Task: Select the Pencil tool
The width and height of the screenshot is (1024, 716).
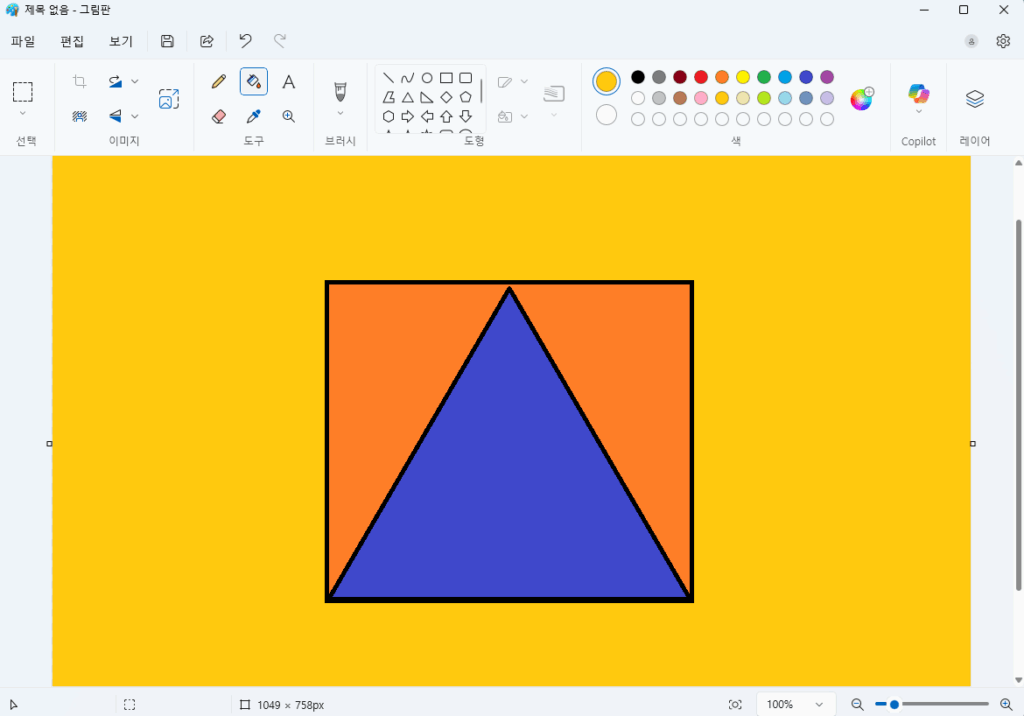Action: (x=219, y=82)
